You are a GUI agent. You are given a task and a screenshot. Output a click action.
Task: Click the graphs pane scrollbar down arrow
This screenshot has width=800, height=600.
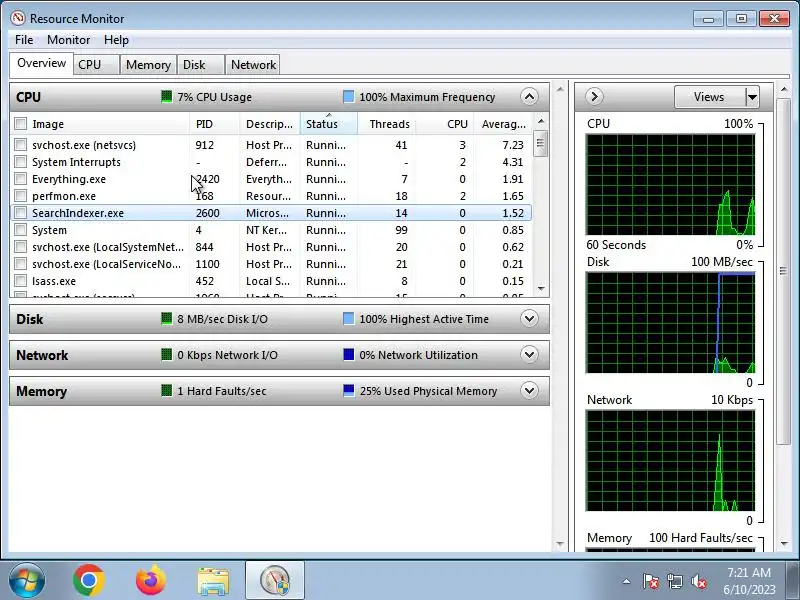coord(784,544)
